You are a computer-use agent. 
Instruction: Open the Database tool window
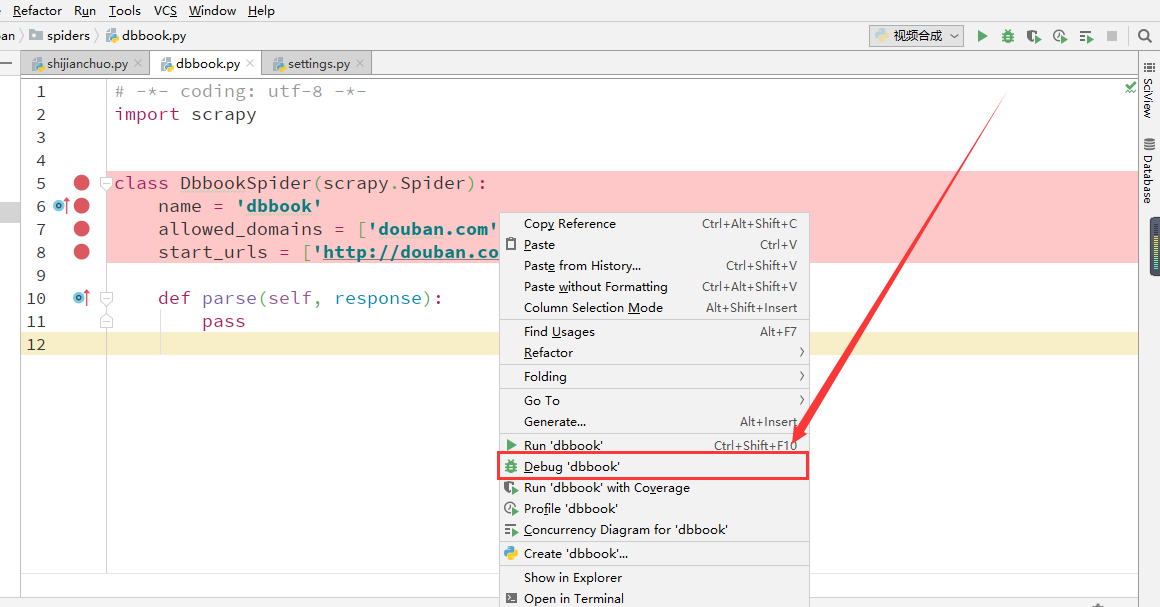point(1148,170)
